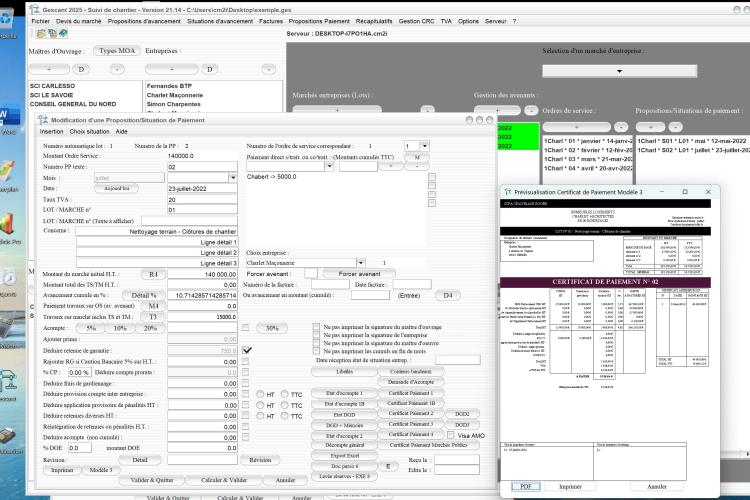This screenshot has height=500, width=750.
Task: Open the bar chart desktop shortcut icon
Action: (x=7, y=225)
